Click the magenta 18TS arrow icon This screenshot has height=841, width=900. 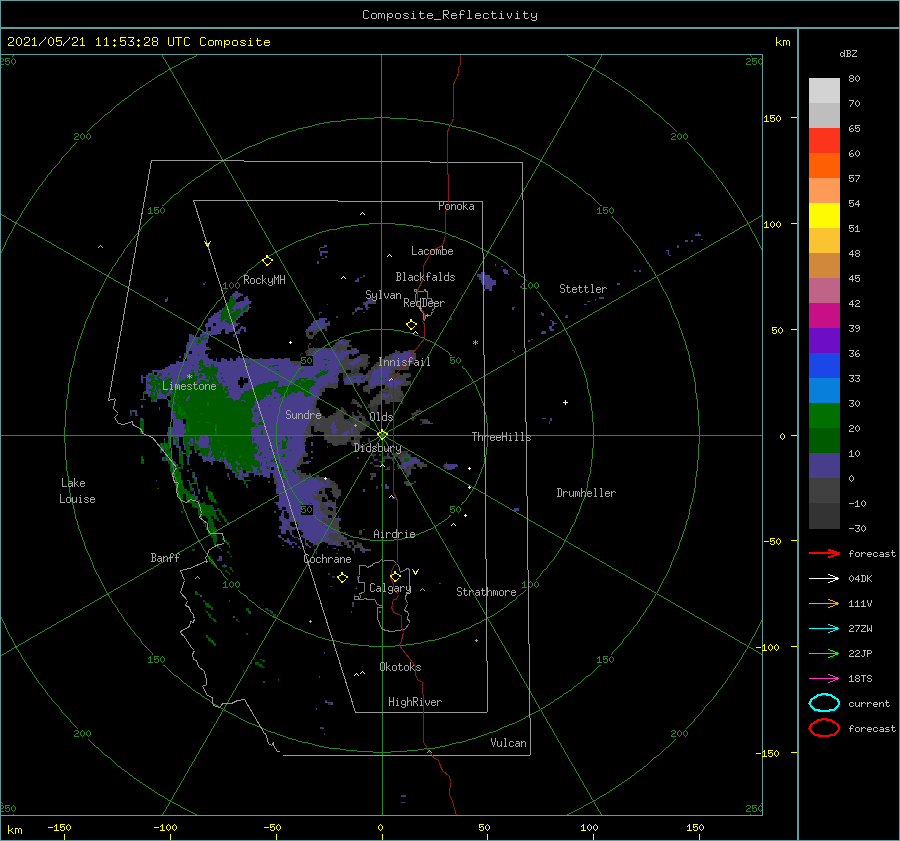click(x=824, y=679)
